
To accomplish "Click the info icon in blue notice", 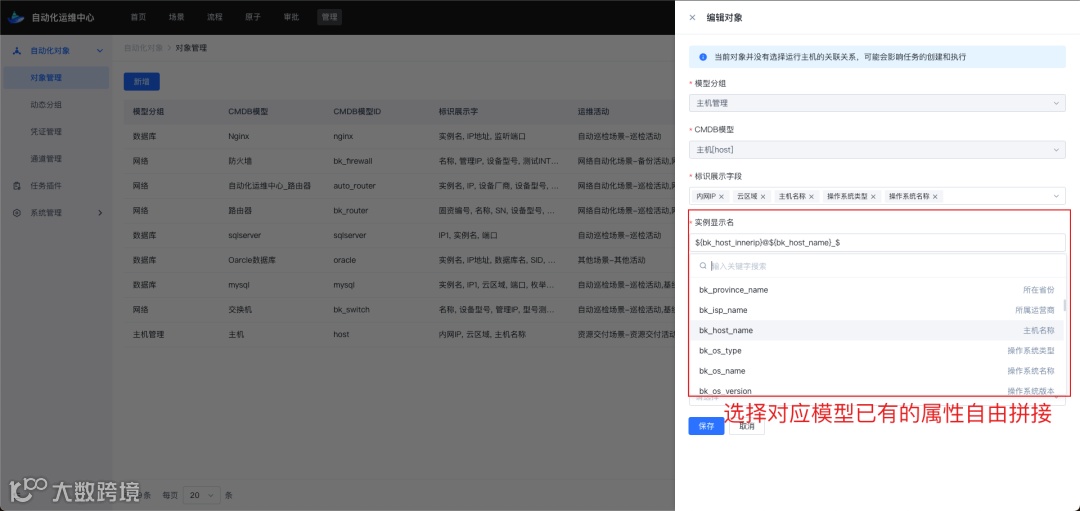I will tap(703, 57).
